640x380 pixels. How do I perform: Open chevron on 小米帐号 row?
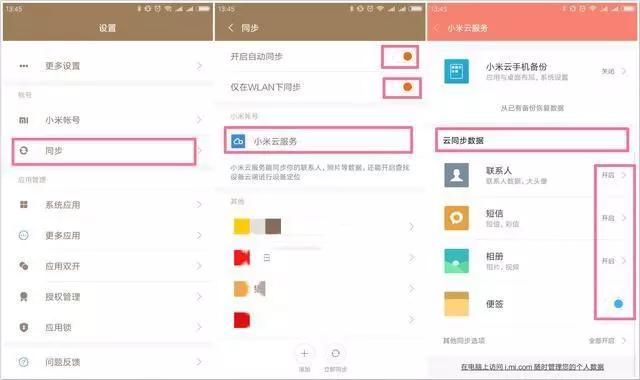tap(199, 120)
